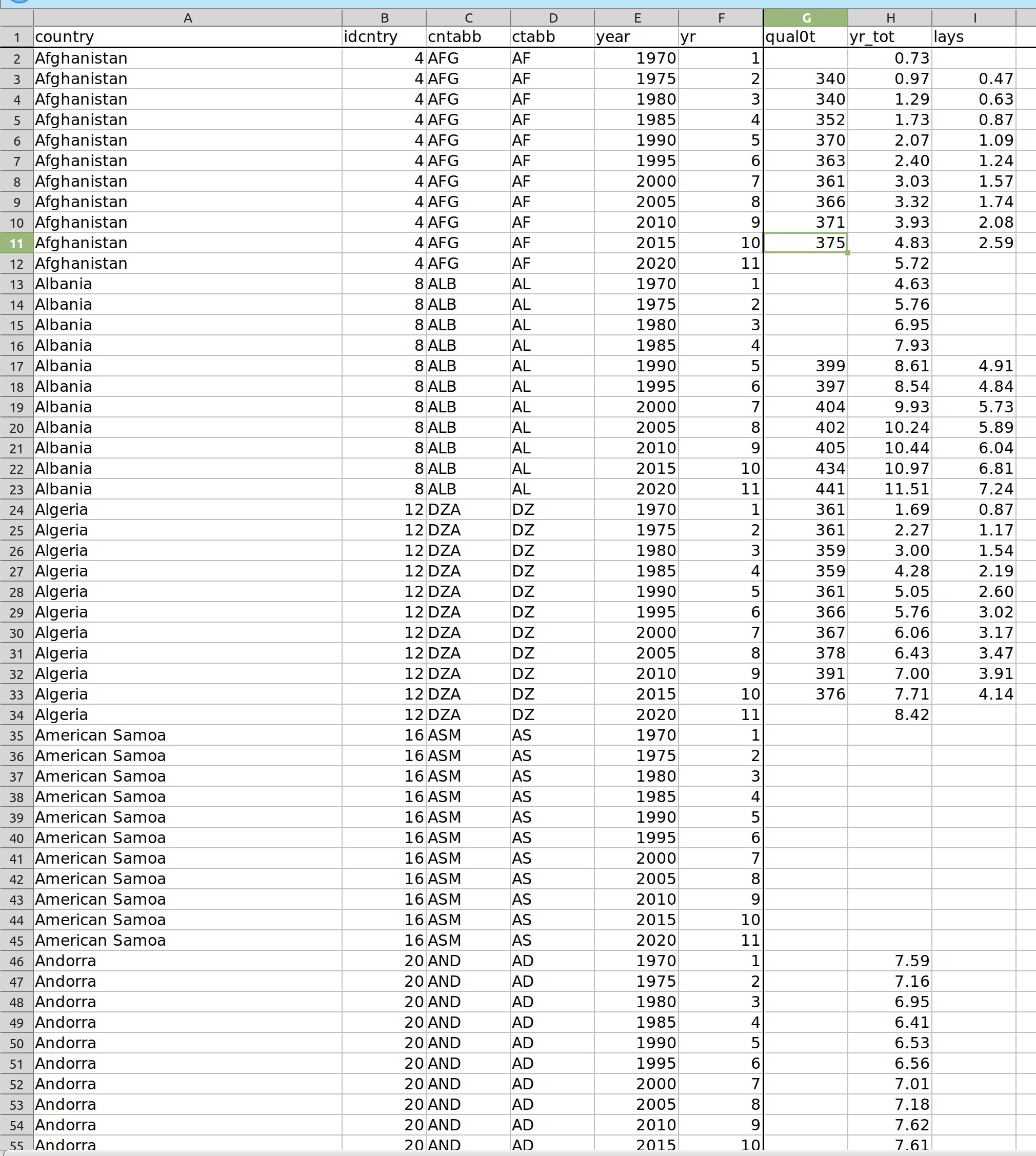Image resolution: width=1036 pixels, height=1156 pixels.
Task: Select cell 441 in row 23
Action: tap(805, 489)
